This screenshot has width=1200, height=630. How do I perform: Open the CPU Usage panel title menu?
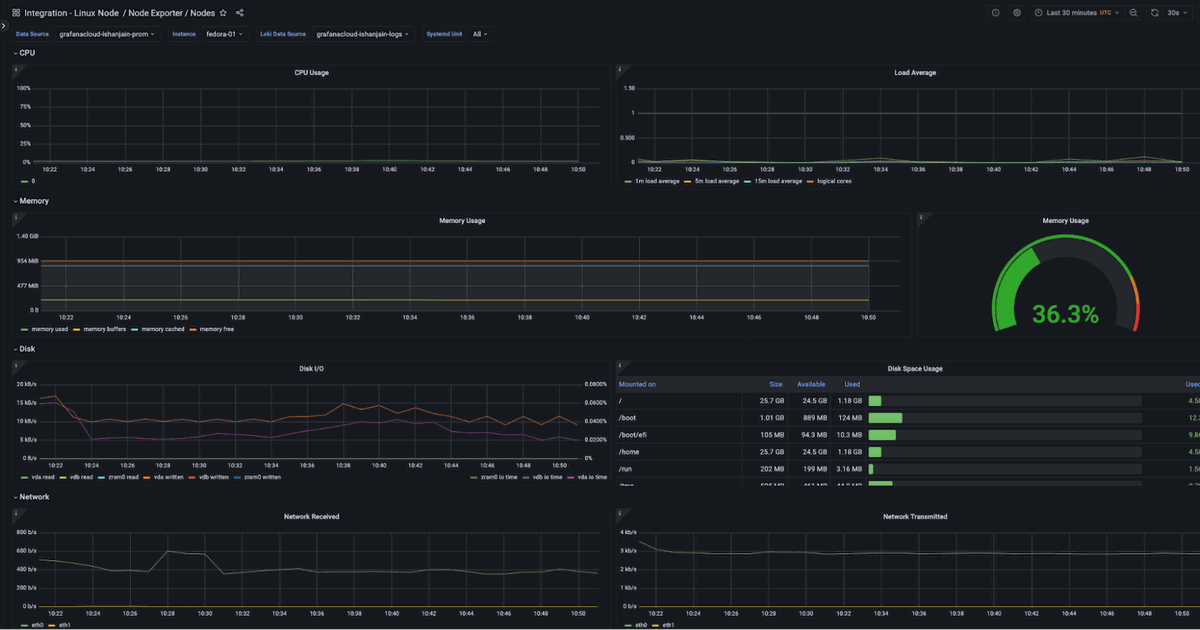(311, 73)
